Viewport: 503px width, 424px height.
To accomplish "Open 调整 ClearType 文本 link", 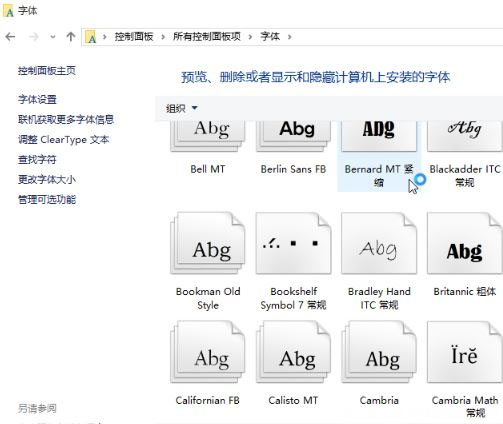I will 64,139.
